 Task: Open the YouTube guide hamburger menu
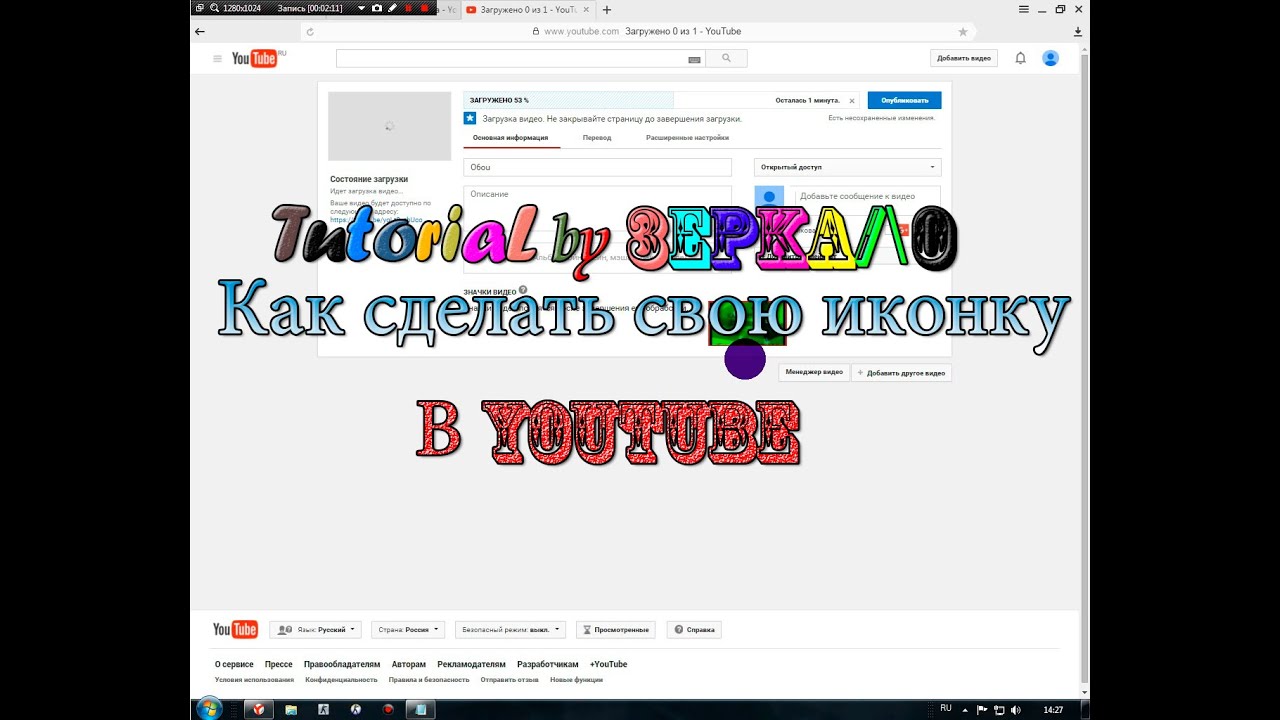coord(217,59)
